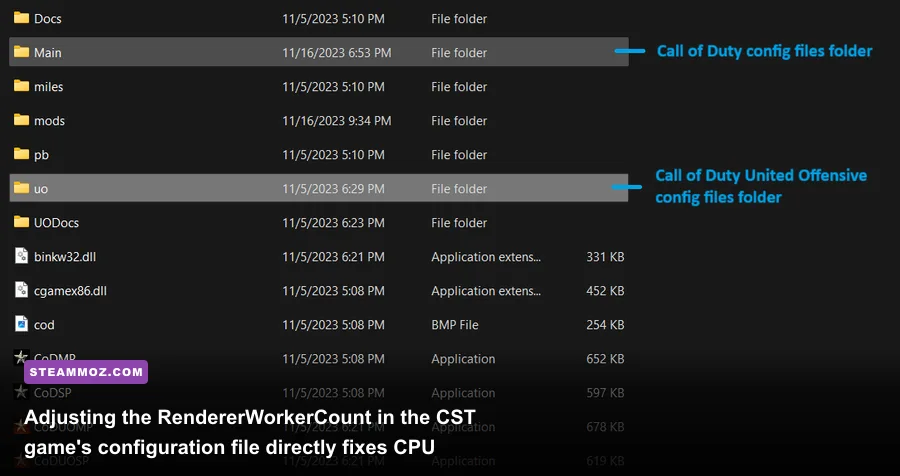Click the 452 KB size value

605,291
